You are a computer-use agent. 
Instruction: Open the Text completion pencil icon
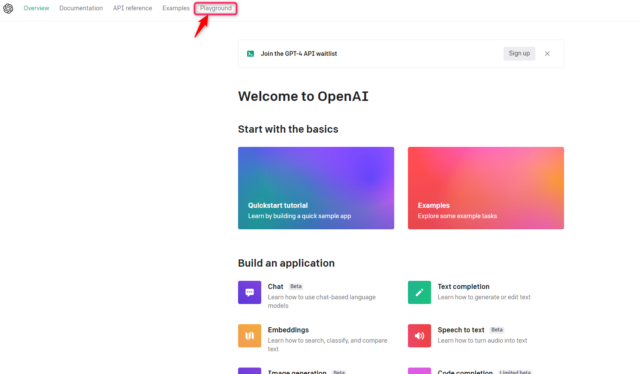[419, 292]
